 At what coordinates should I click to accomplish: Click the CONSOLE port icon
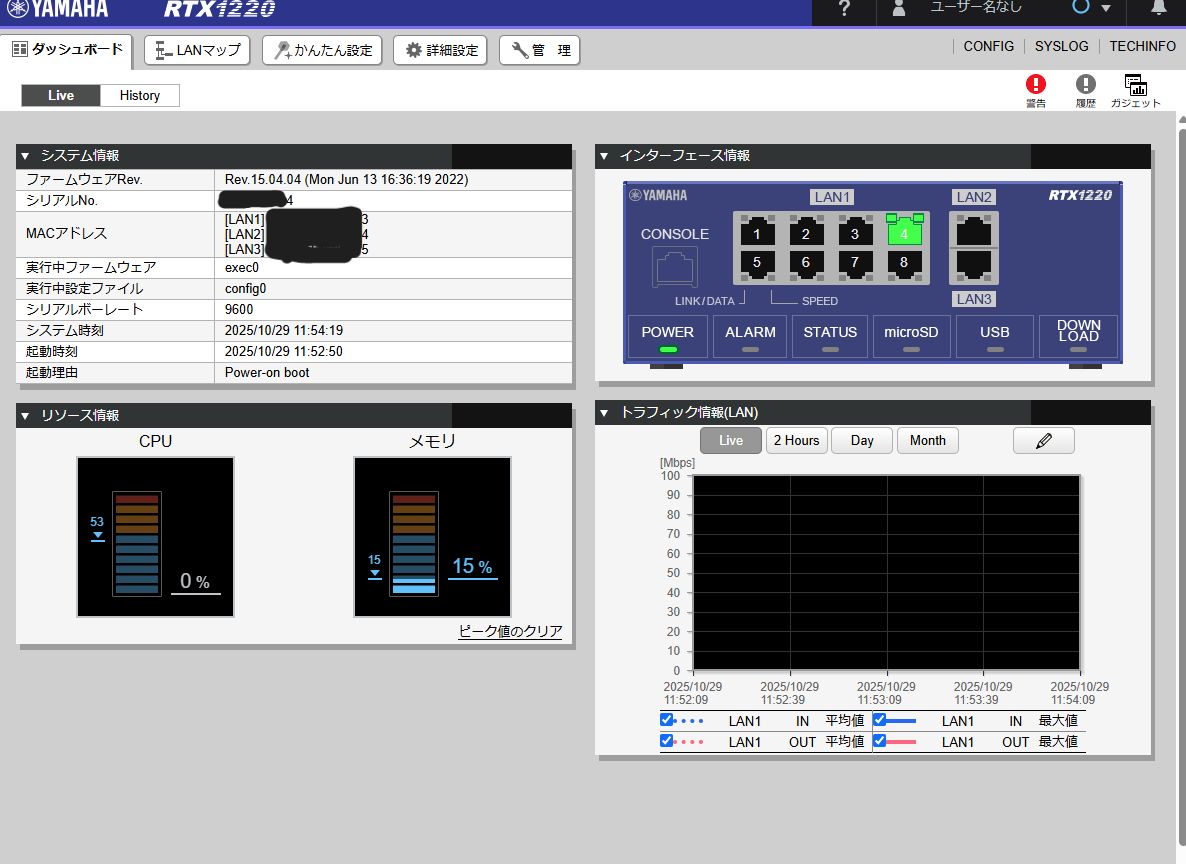[x=674, y=267]
